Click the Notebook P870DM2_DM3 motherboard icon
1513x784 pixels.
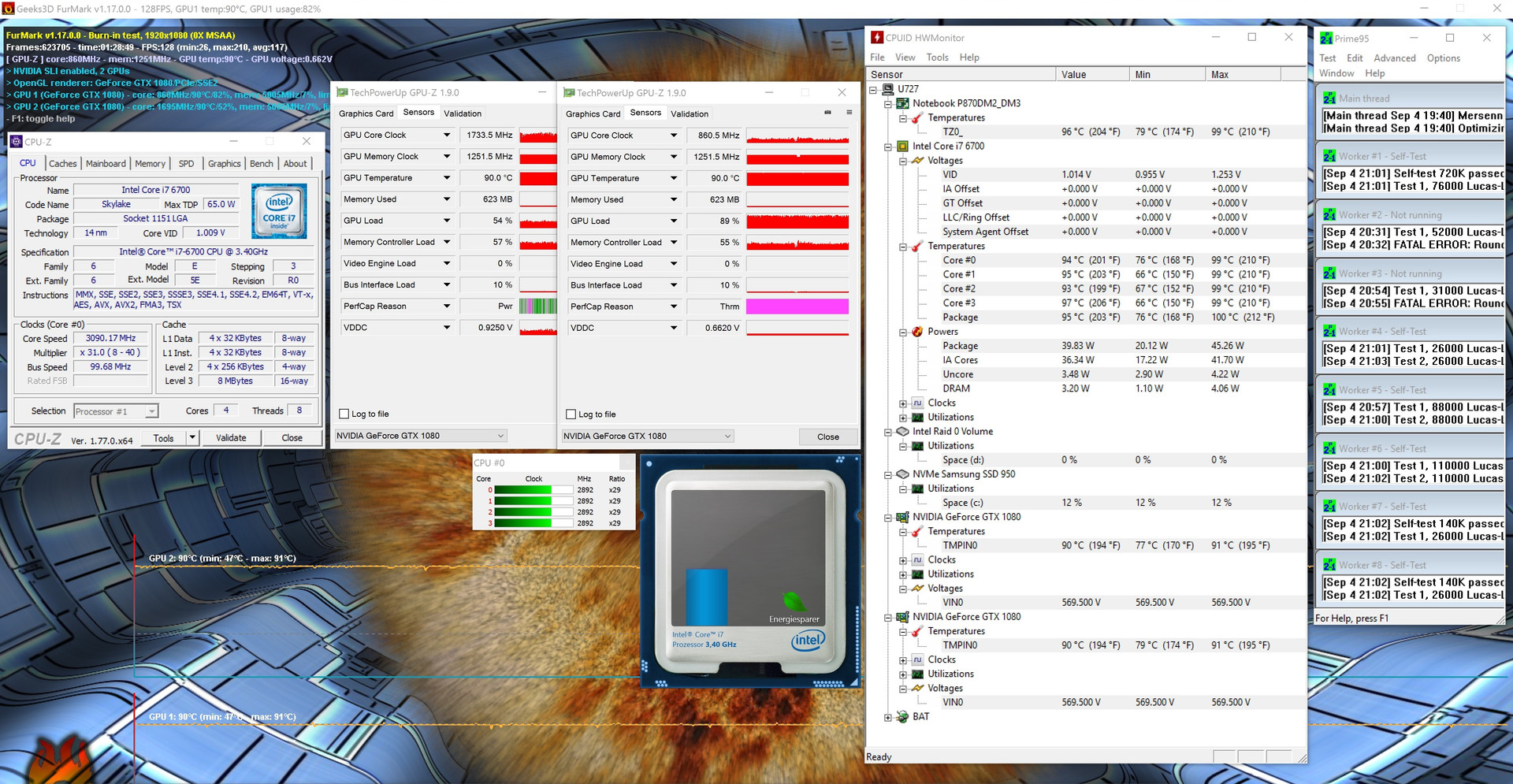pyautogui.click(x=903, y=103)
